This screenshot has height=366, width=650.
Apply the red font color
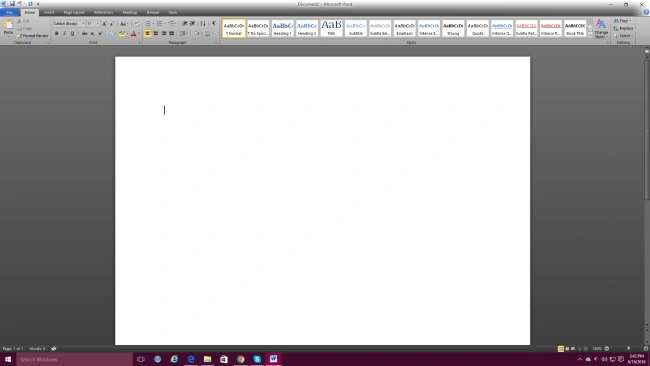click(133, 34)
